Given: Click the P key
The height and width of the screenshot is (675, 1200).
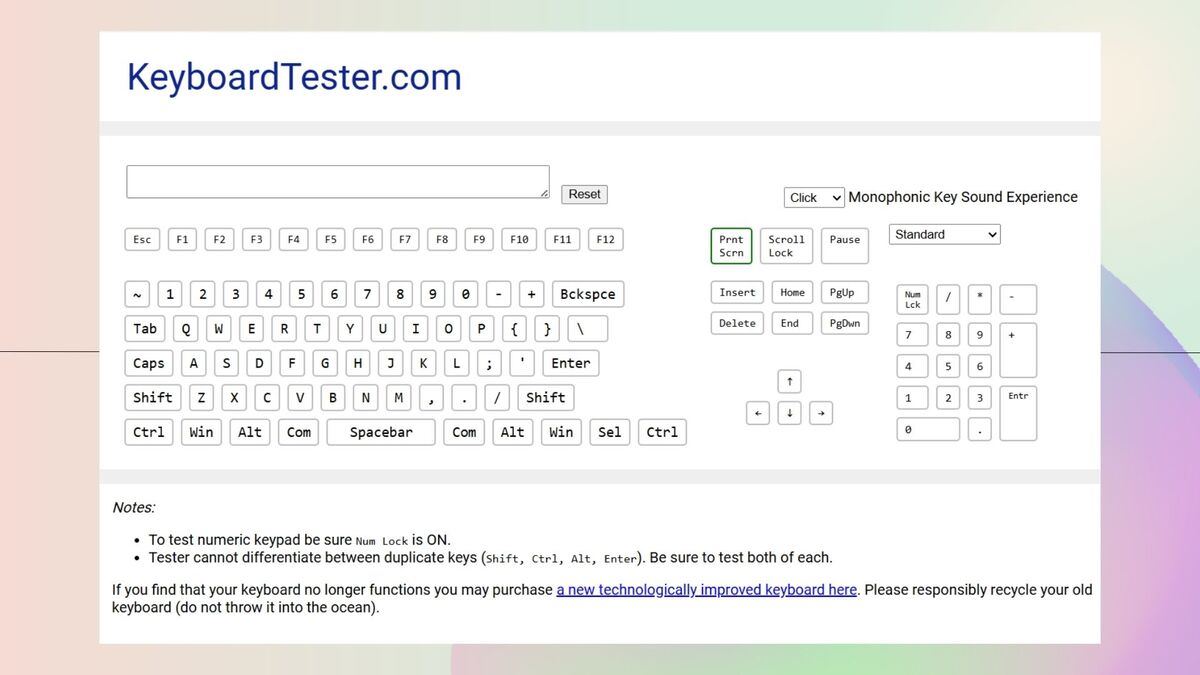Looking at the screenshot, I should click(x=481, y=328).
